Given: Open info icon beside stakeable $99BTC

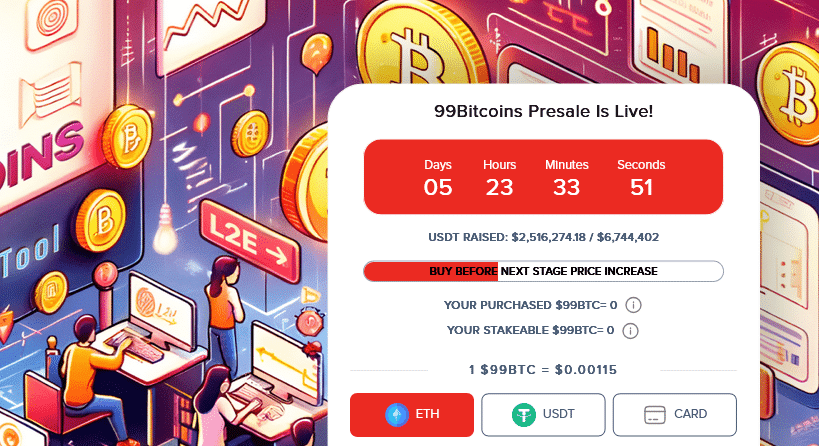Looking at the screenshot, I should 630,331.
